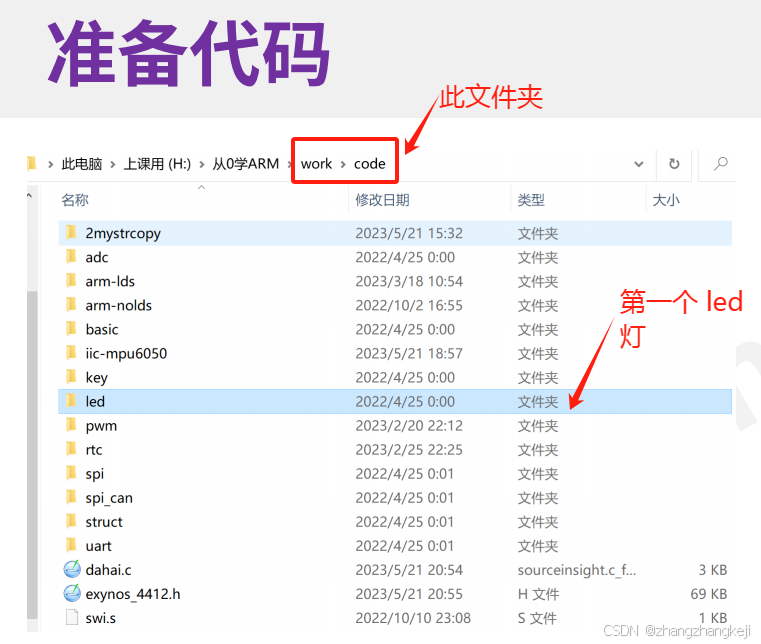
Task: Click folder icon of struct
Action: [71, 521]
